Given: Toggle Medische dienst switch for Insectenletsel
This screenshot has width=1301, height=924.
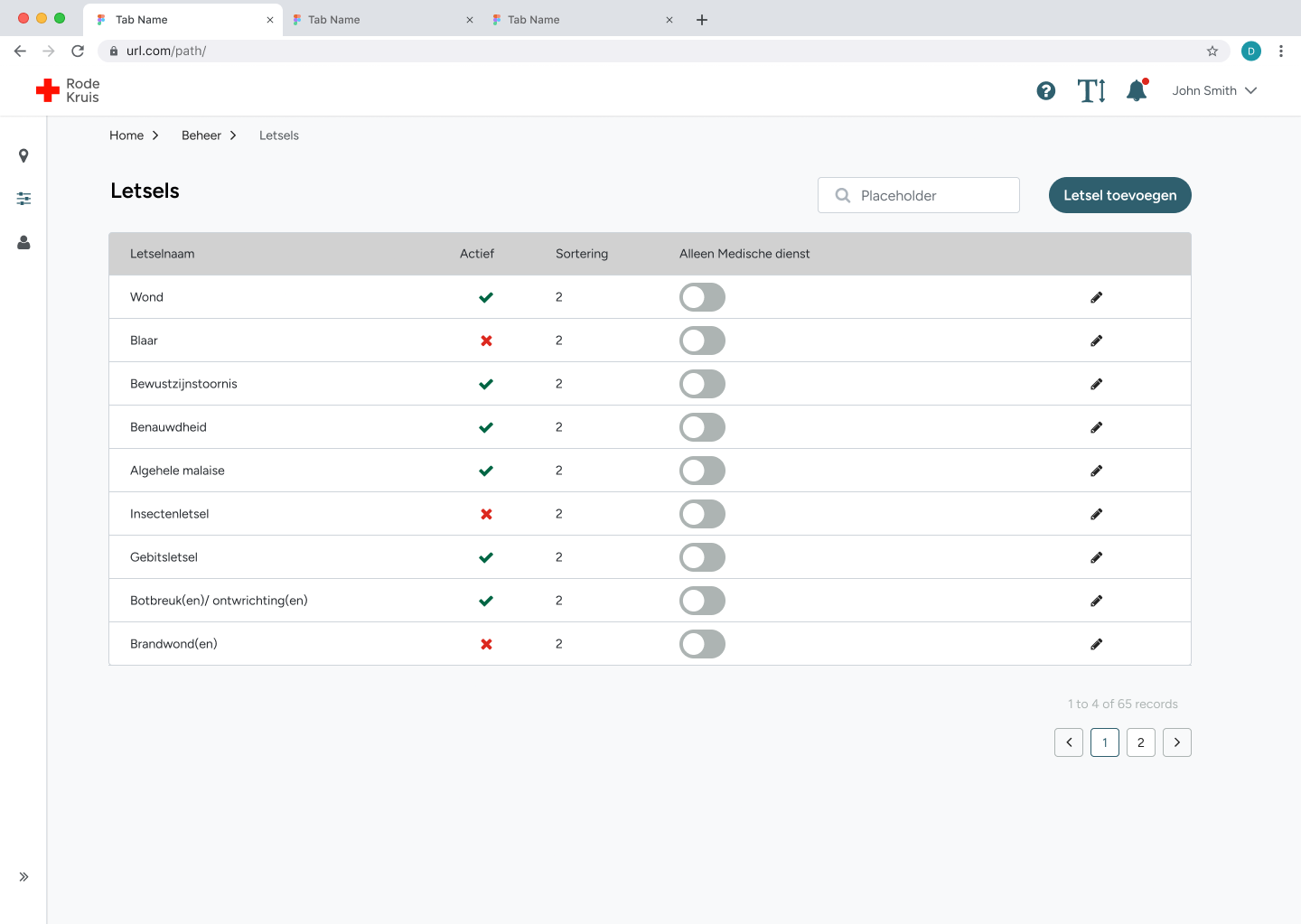Looking at the screenshot, I should coord(702,514).
